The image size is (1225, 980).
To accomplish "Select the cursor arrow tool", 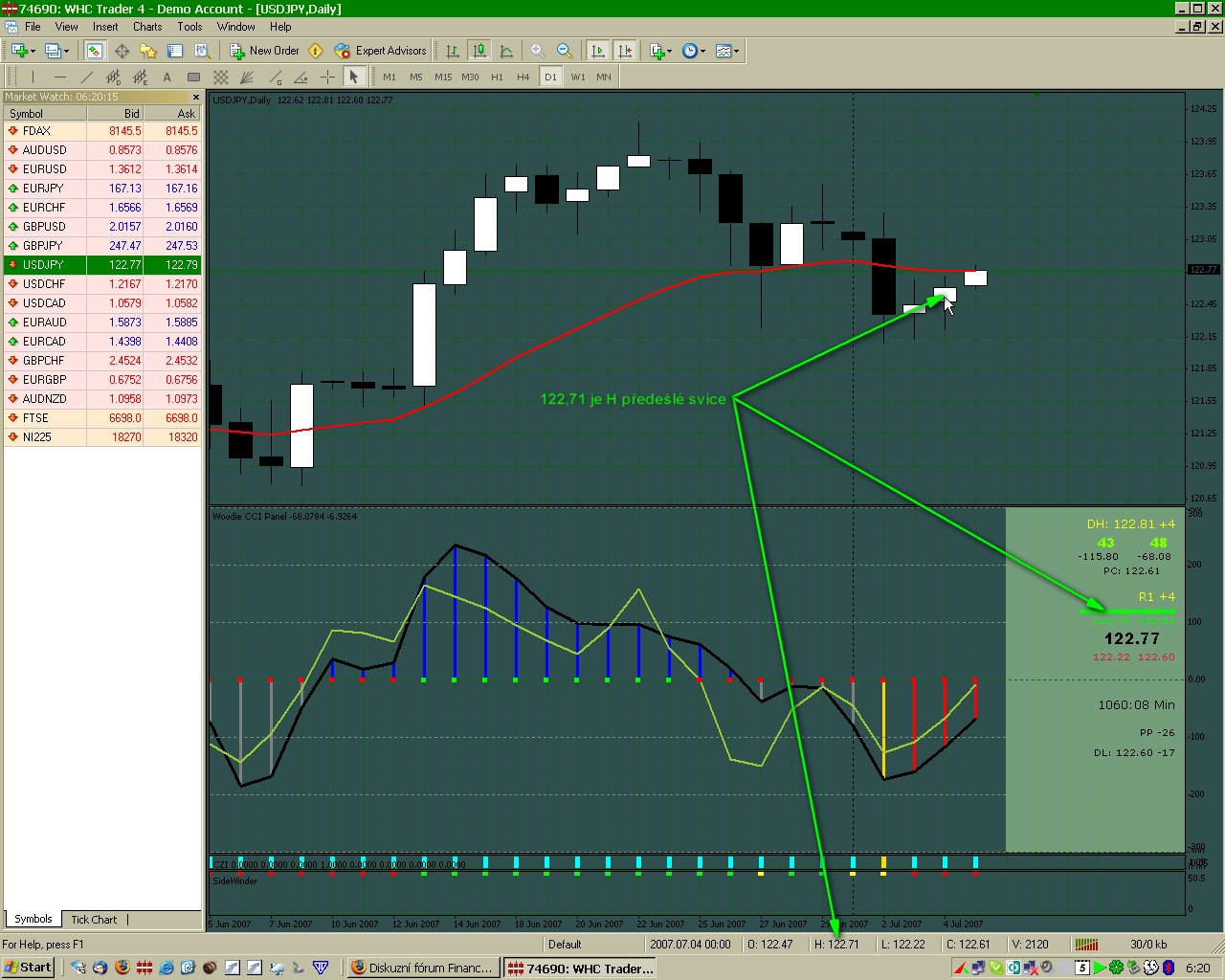I will [354, 77].
